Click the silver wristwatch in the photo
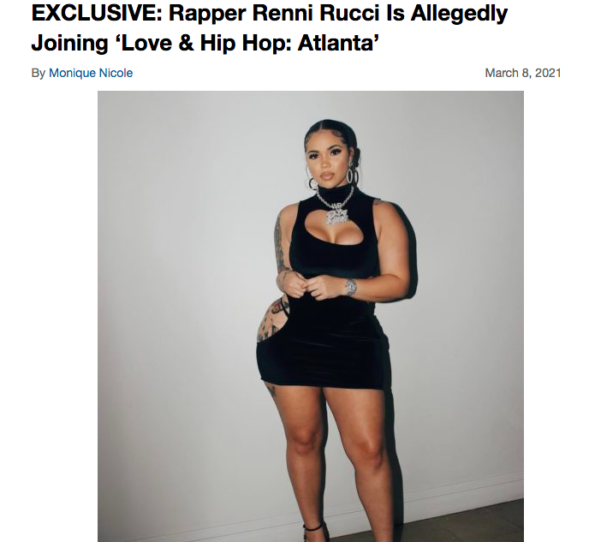The image size is (595, 542). click(x=351, y=287)
